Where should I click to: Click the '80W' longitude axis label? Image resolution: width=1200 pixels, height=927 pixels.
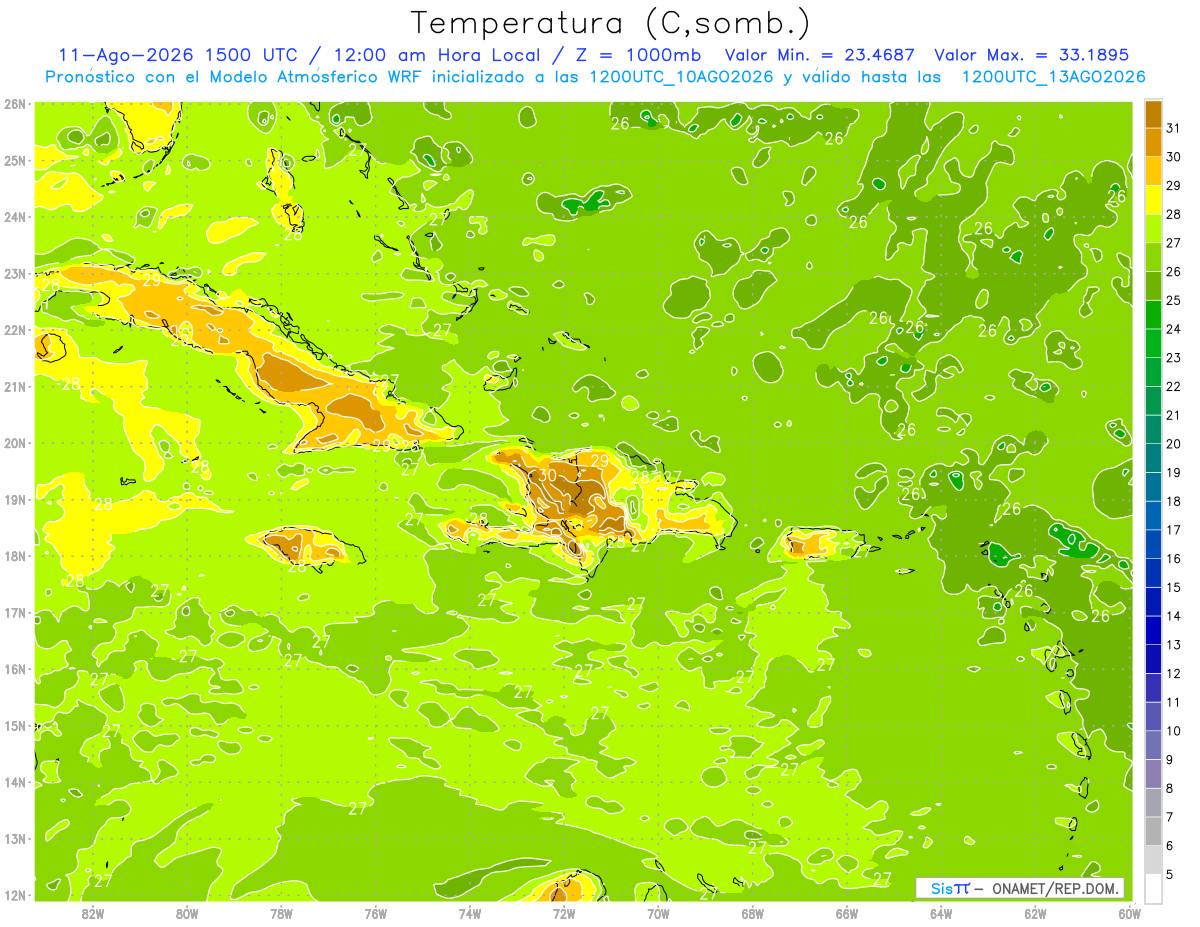click(x=187, y=913)
